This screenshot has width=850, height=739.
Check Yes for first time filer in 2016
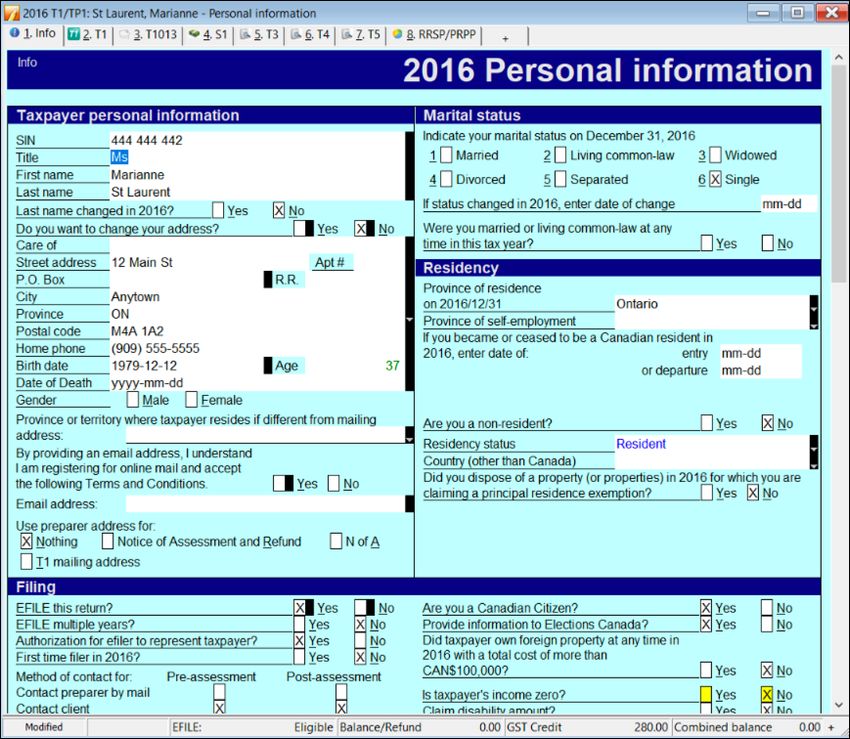(299, 657)
